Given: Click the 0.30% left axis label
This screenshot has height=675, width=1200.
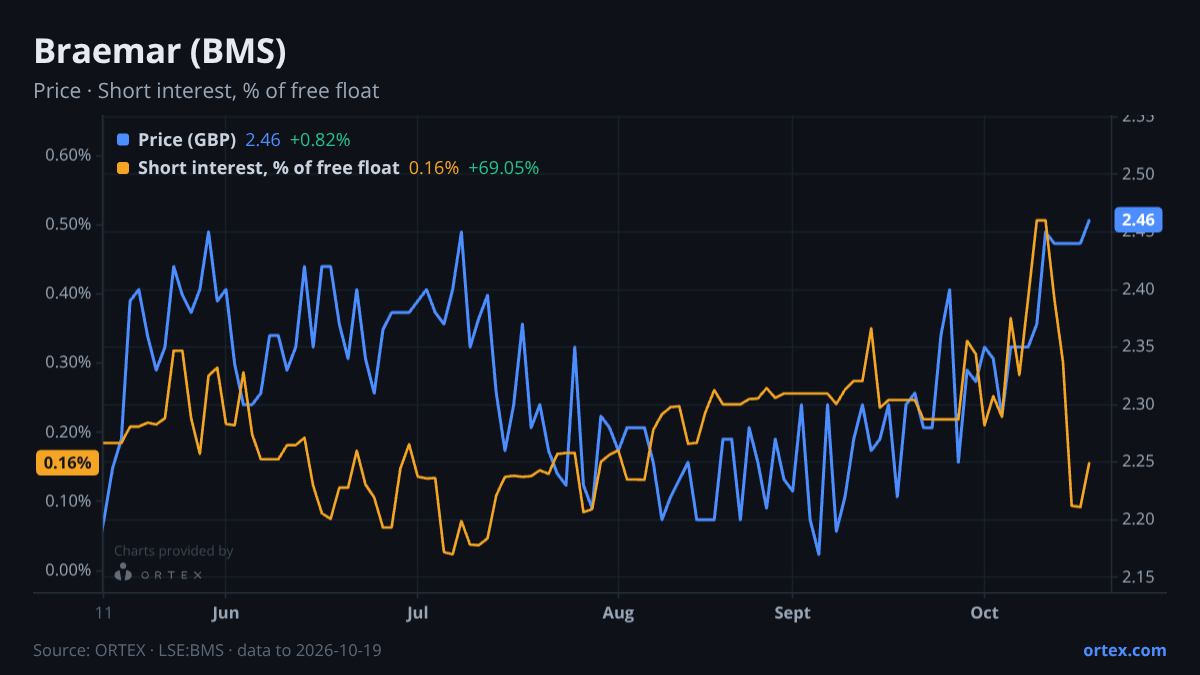Looking at the screenshot, I should [68, 362].
